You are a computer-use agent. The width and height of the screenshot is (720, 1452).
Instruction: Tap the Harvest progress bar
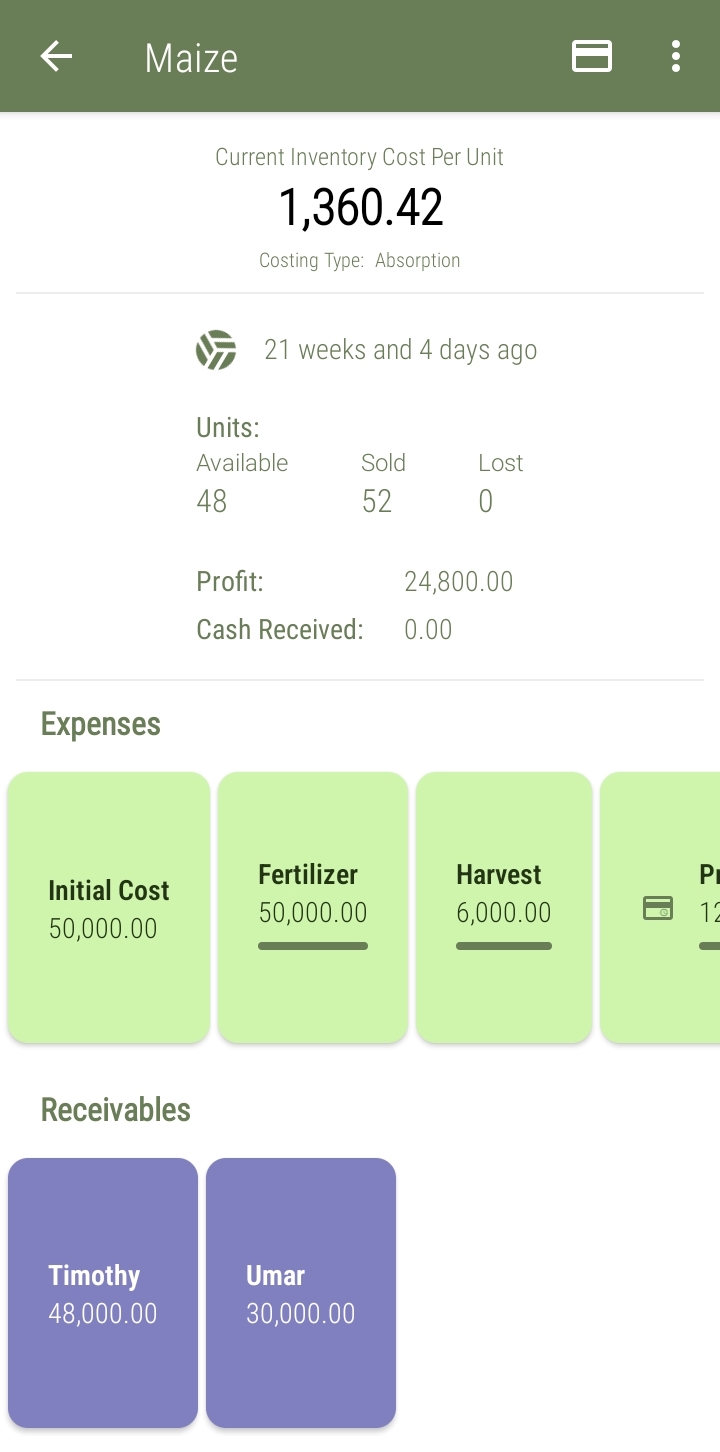point(504,946)
